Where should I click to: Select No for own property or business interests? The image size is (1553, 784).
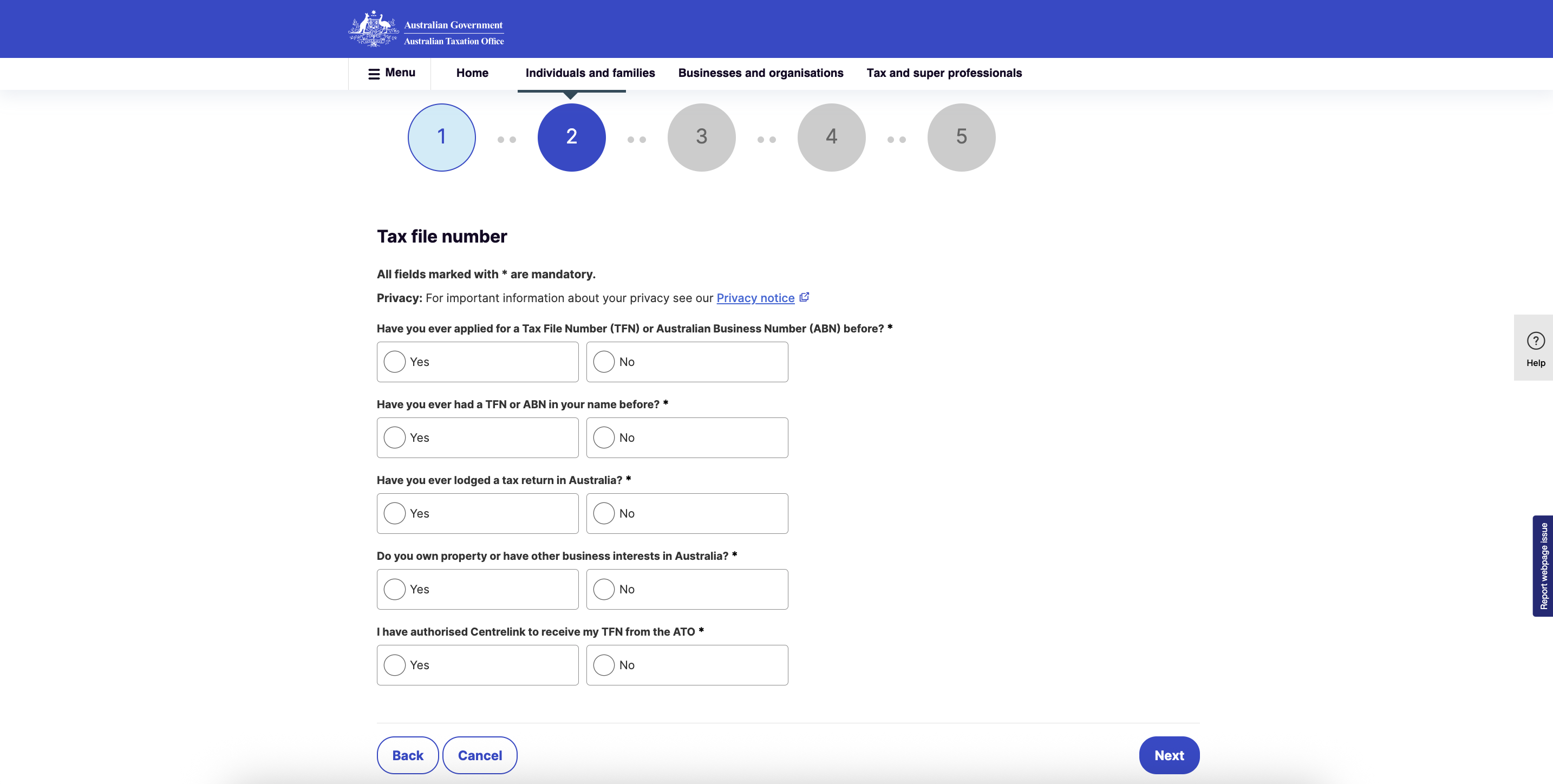[x=604, y=590]
